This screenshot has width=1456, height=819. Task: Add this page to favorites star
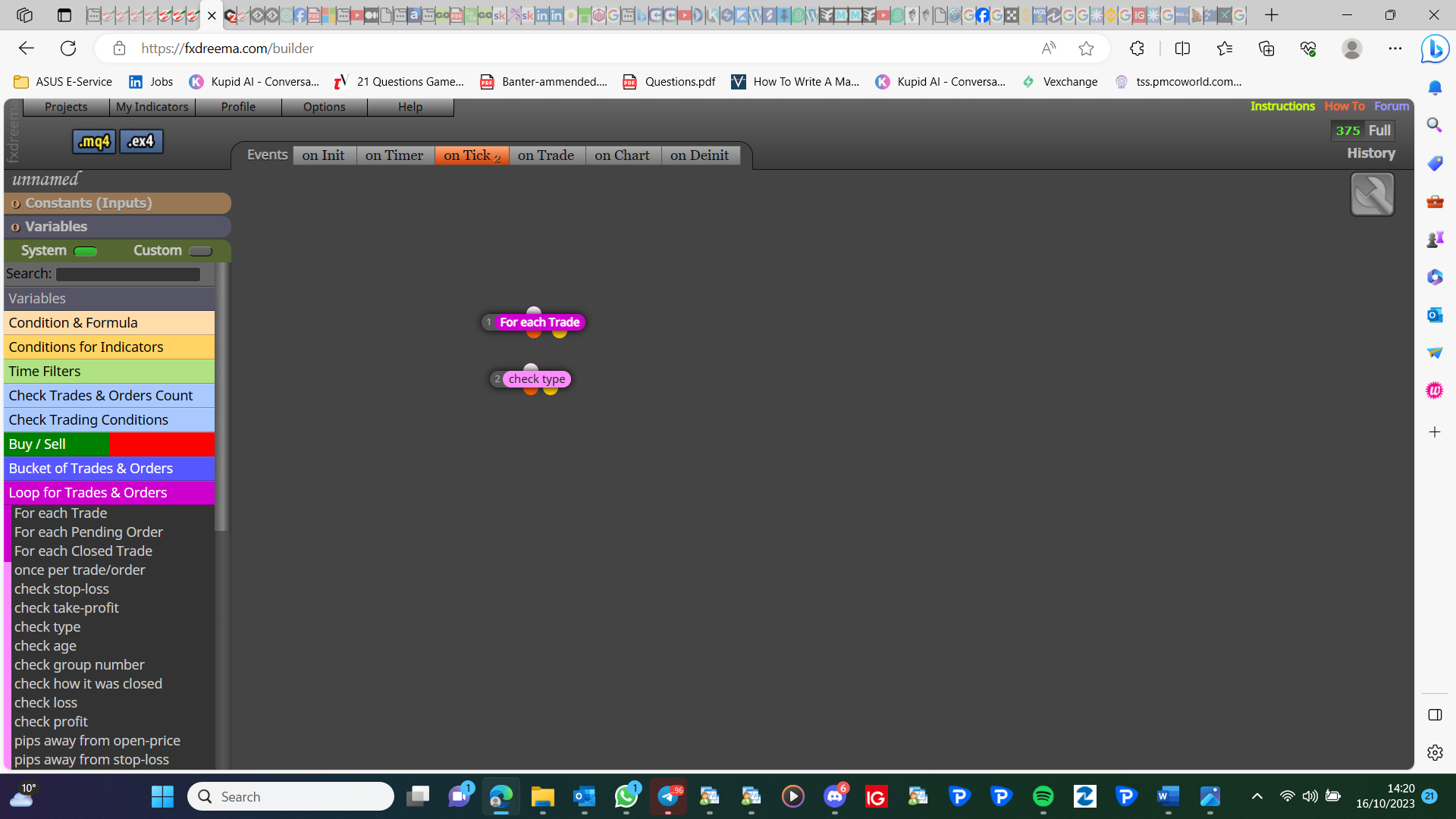point(1086,49)
